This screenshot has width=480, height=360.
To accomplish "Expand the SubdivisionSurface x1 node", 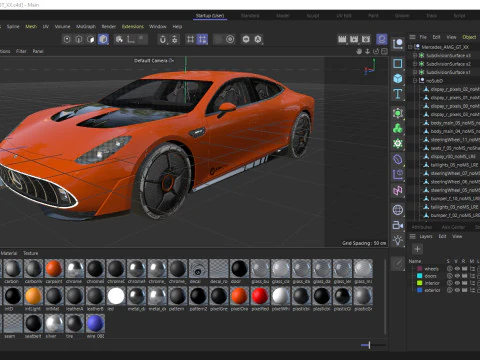I will coord(415,72).
